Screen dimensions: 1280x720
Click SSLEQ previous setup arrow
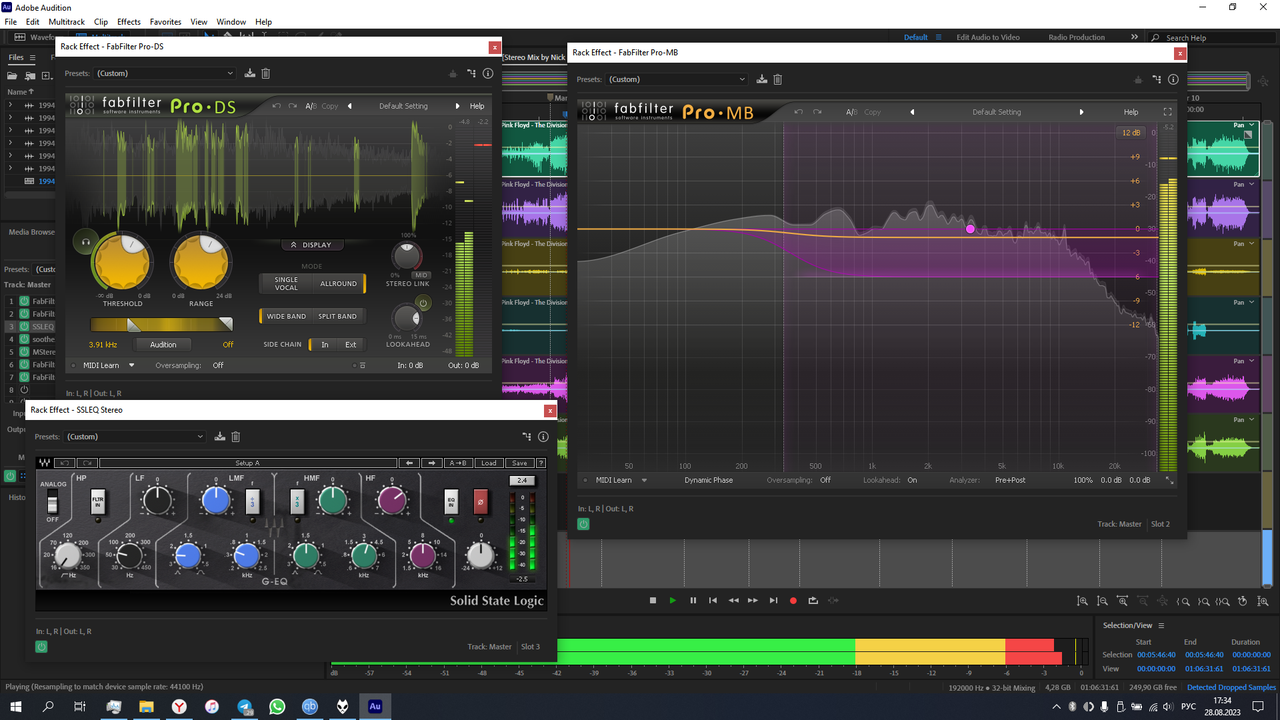[x=409, y=463]
